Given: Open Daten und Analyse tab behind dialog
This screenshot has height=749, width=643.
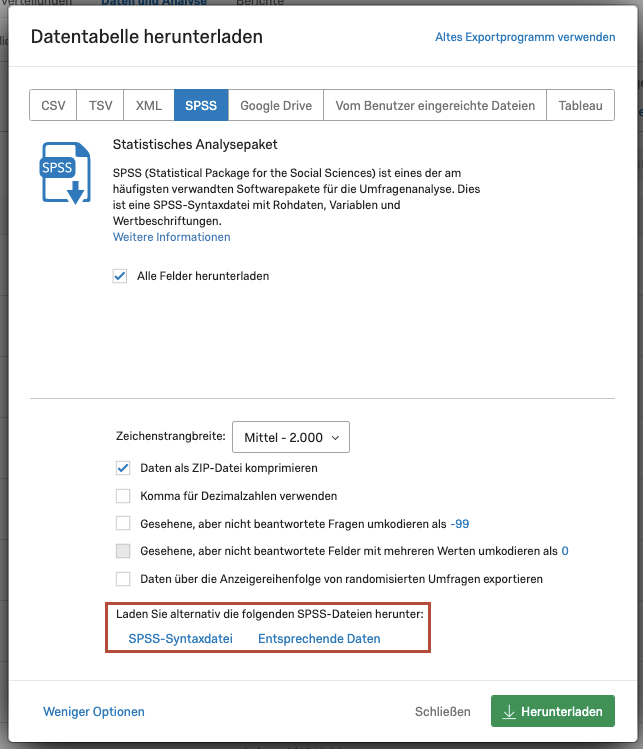Looking at the screenshot, I should pos(154,2).
